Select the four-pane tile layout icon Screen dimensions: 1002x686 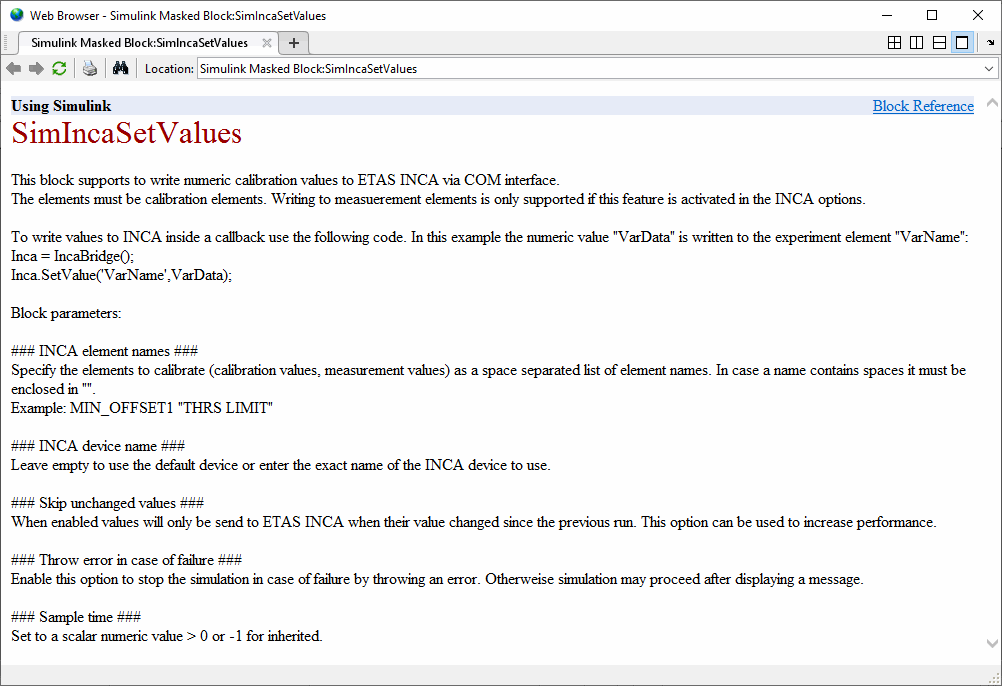(x=895, y=43)
